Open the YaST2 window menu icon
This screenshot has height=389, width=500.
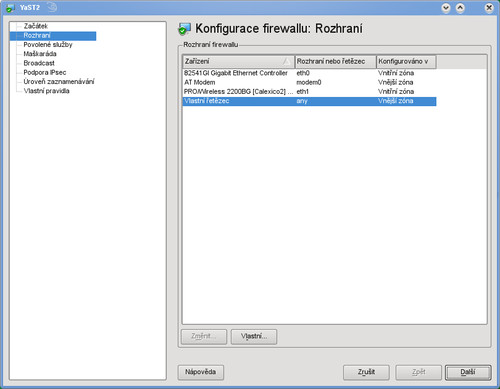point(11,7)
